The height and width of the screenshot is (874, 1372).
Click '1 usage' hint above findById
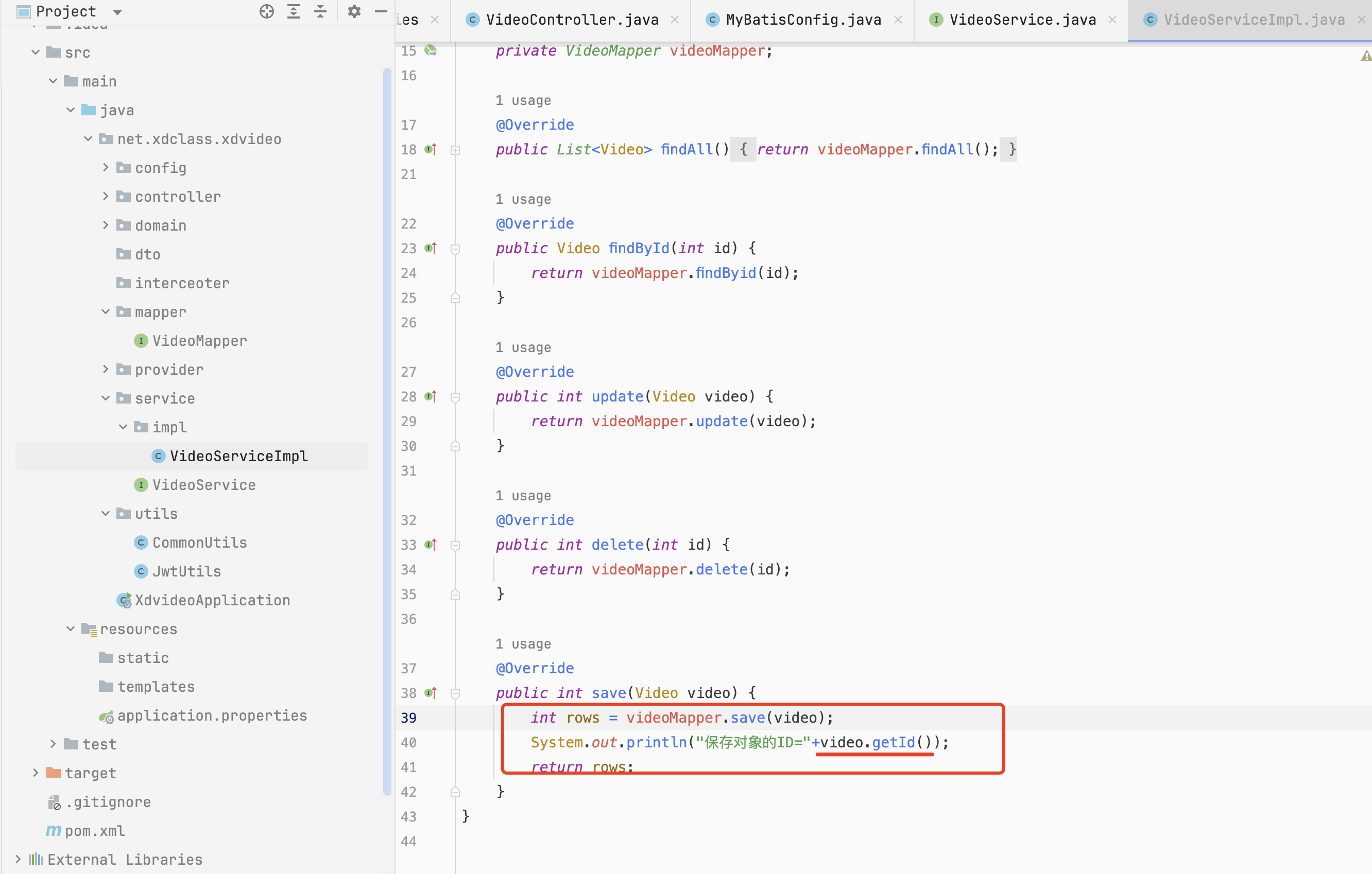(x=523, y=199)
